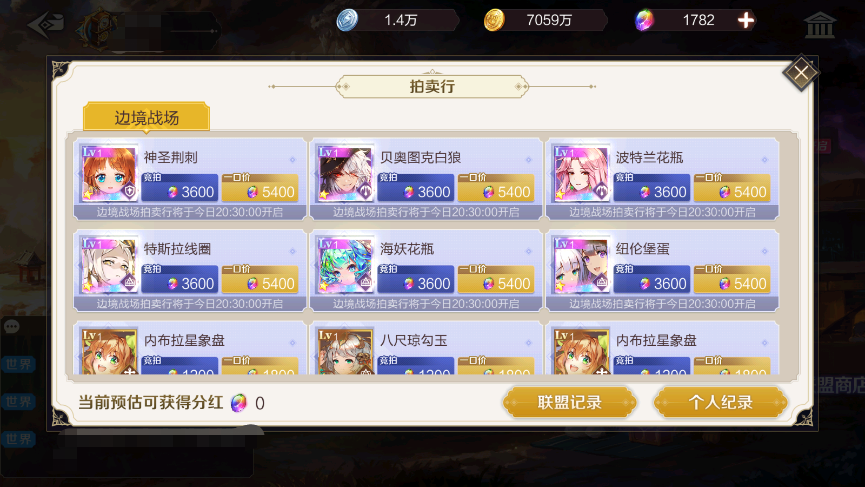
Task: Open 个人纪录 personal records
Action: [x=720, y=402]
